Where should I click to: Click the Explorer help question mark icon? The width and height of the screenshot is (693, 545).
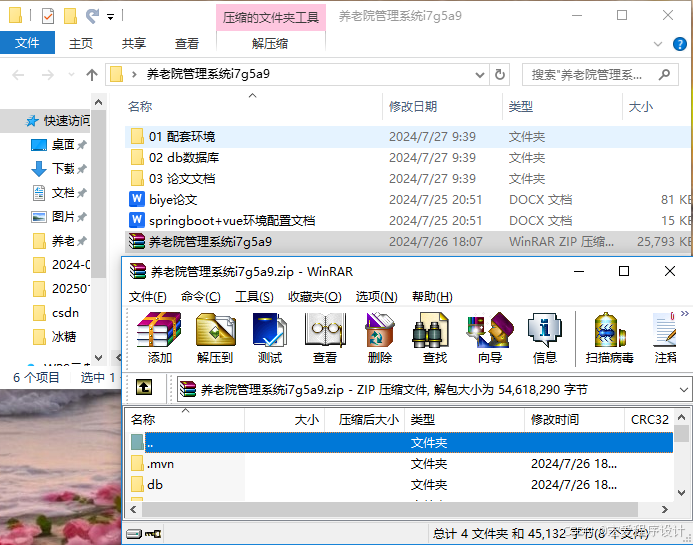click(x=679, y=44)
